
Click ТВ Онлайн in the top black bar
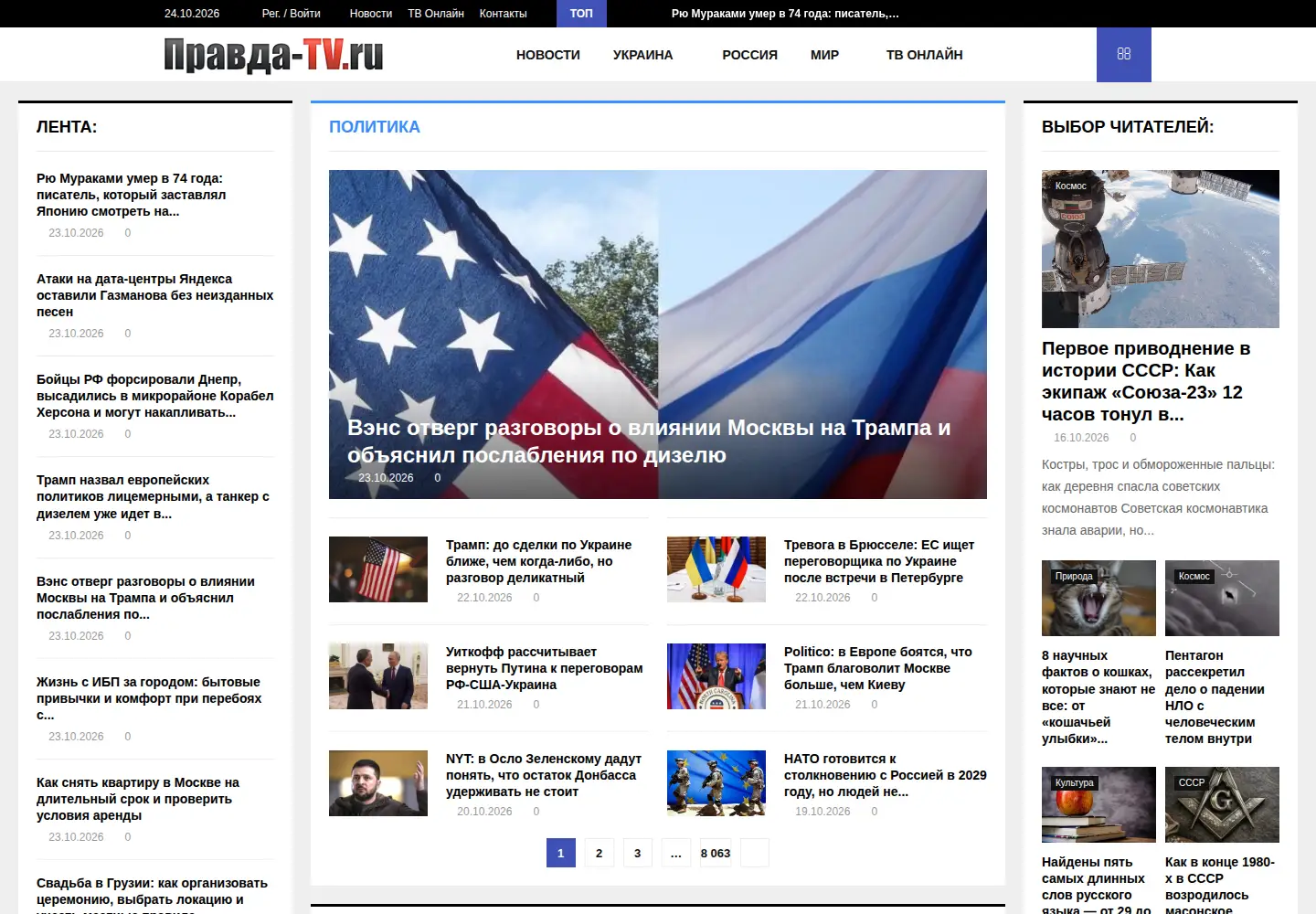click(436, 14)
